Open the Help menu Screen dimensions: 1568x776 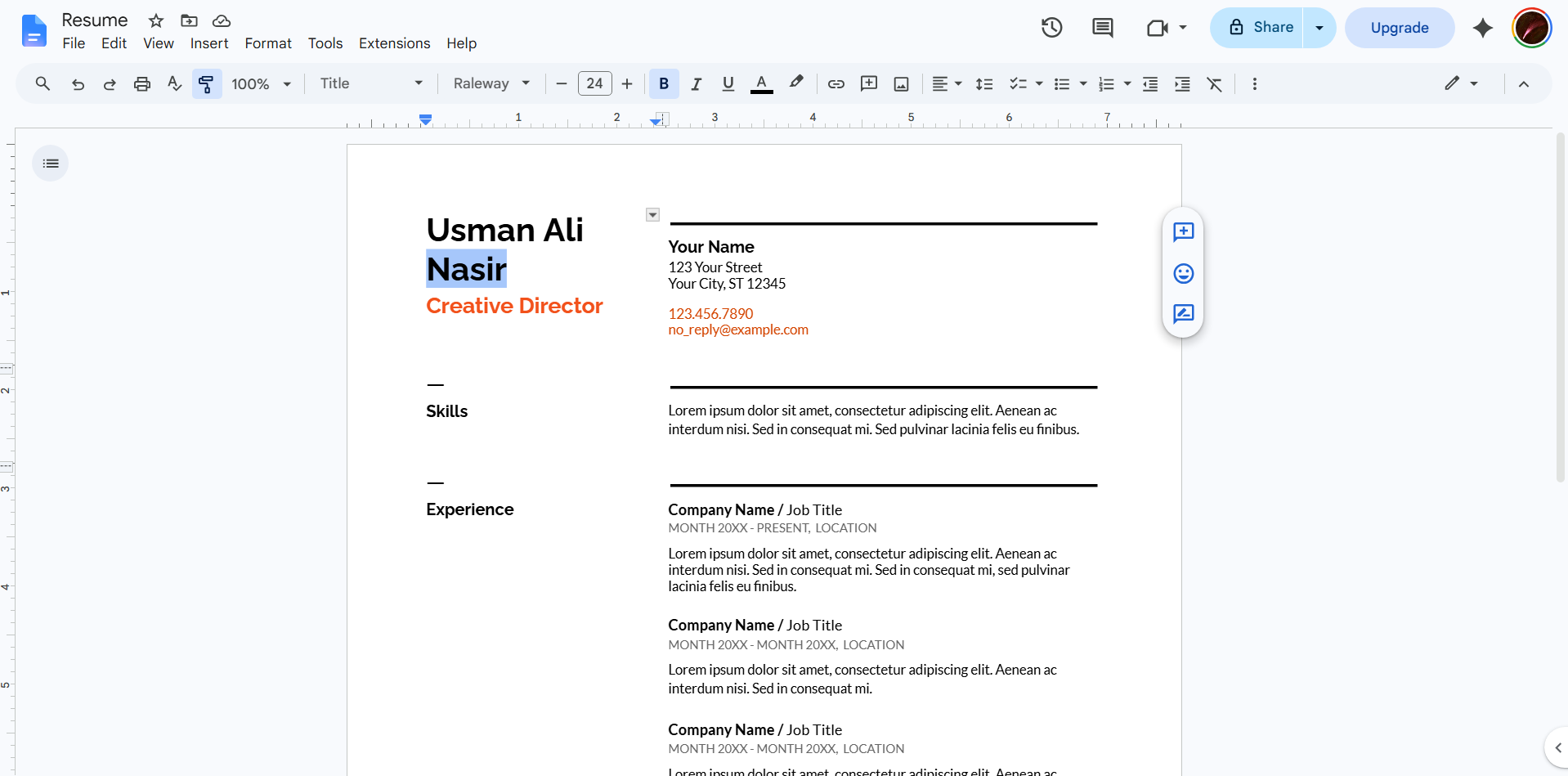click(461, 43)
